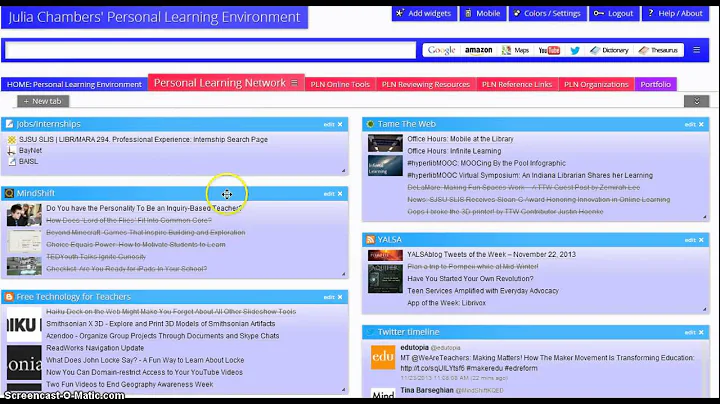Log out with the Logout button
The width and height of the screenshot is (720, 404).
[613, 13]
